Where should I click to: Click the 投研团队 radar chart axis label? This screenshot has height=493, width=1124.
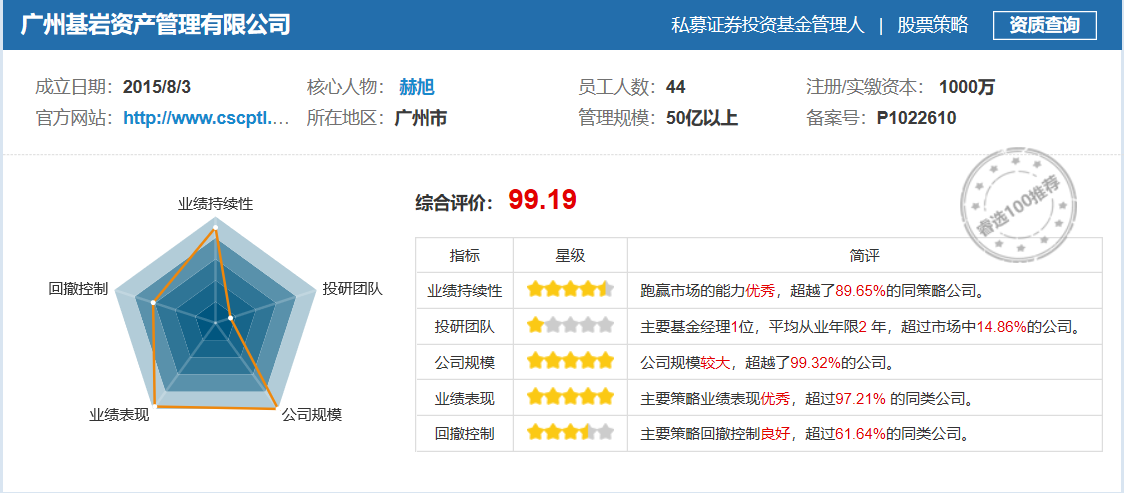click(353, 289)
